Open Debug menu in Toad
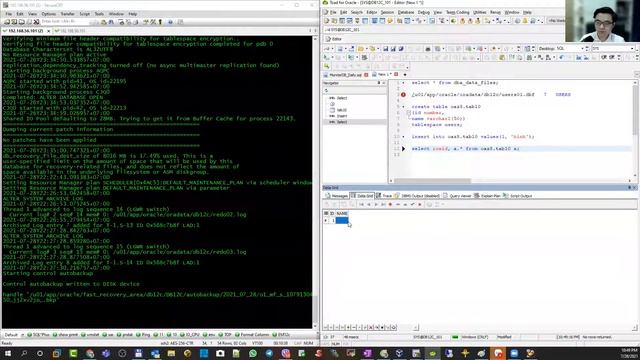Viewport: 640px width, 360px height. point(424,13)
